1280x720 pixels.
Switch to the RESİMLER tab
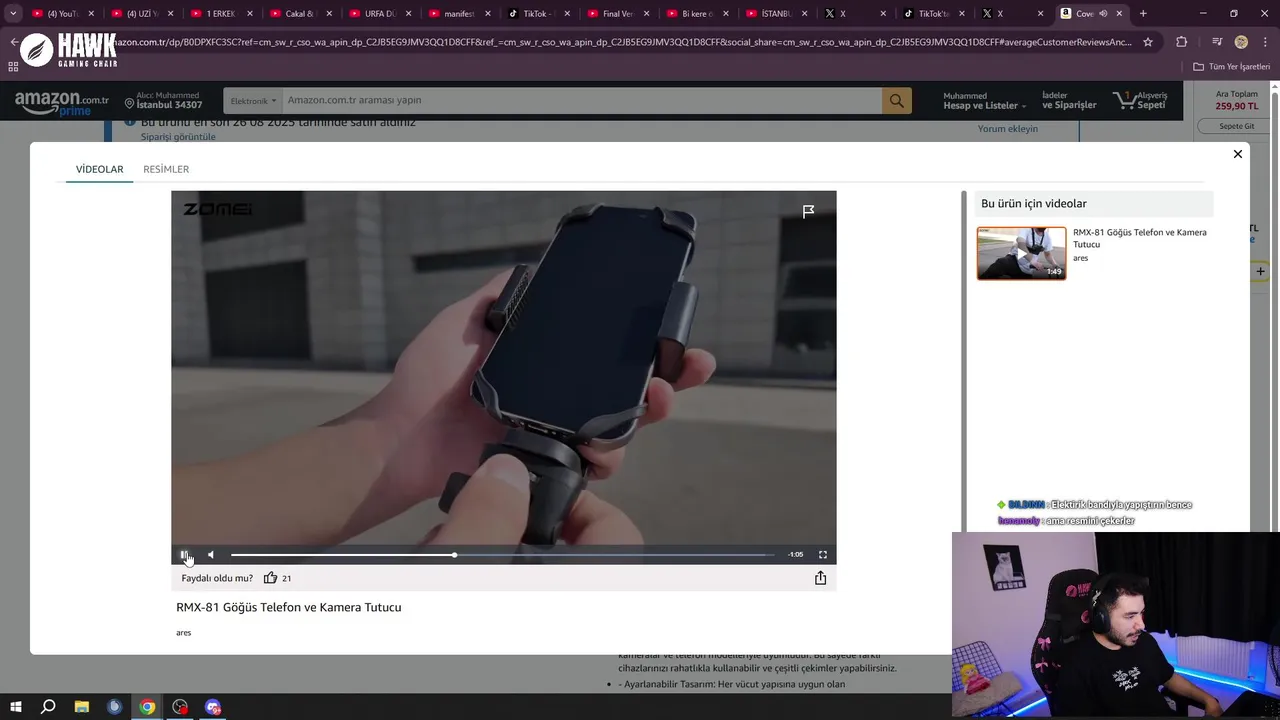pyautogui.click(x=166, y=169)
